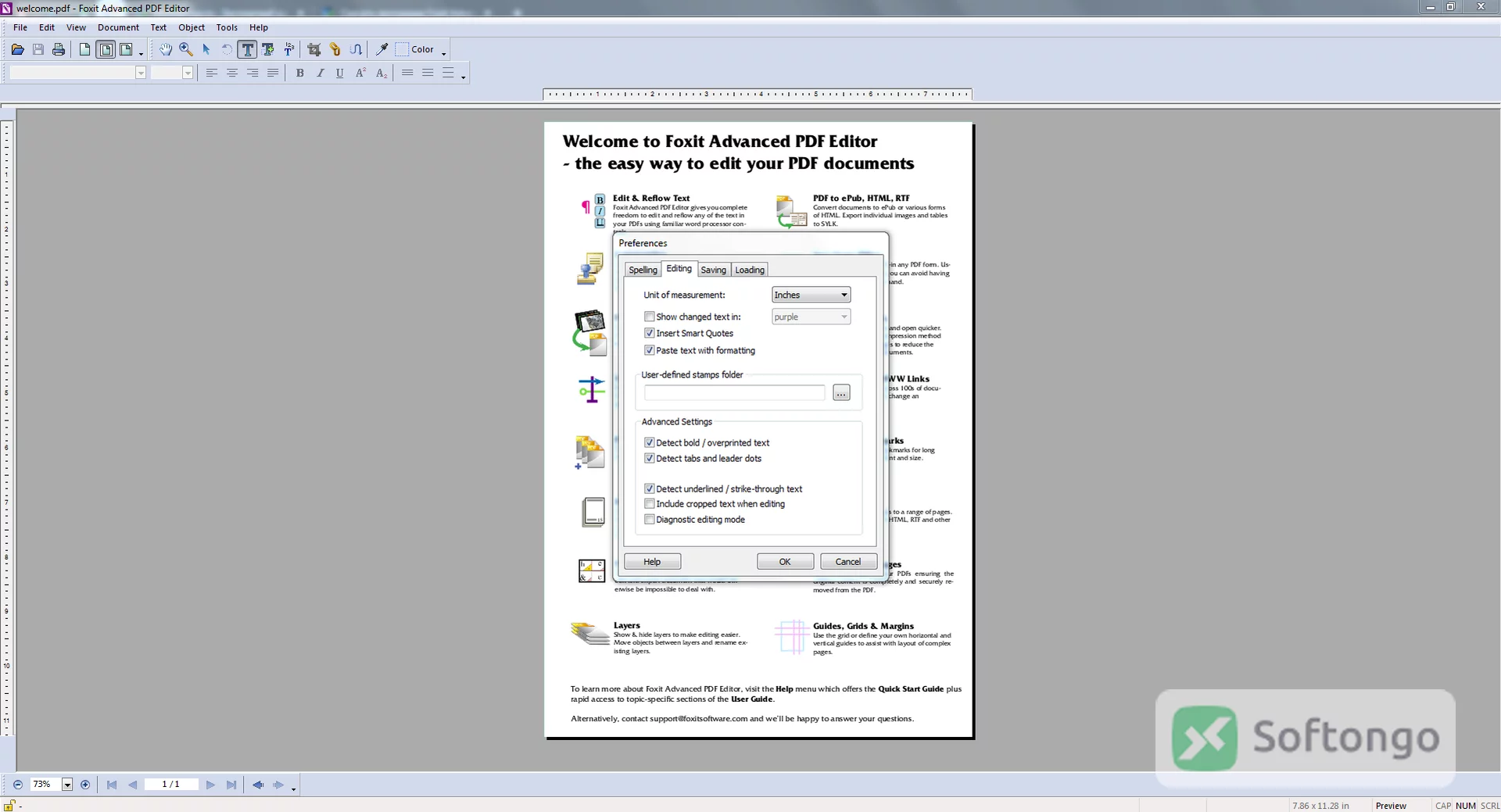Click the zoom out minus icon
Screen dimensions: 1501x812
(18, 785)
